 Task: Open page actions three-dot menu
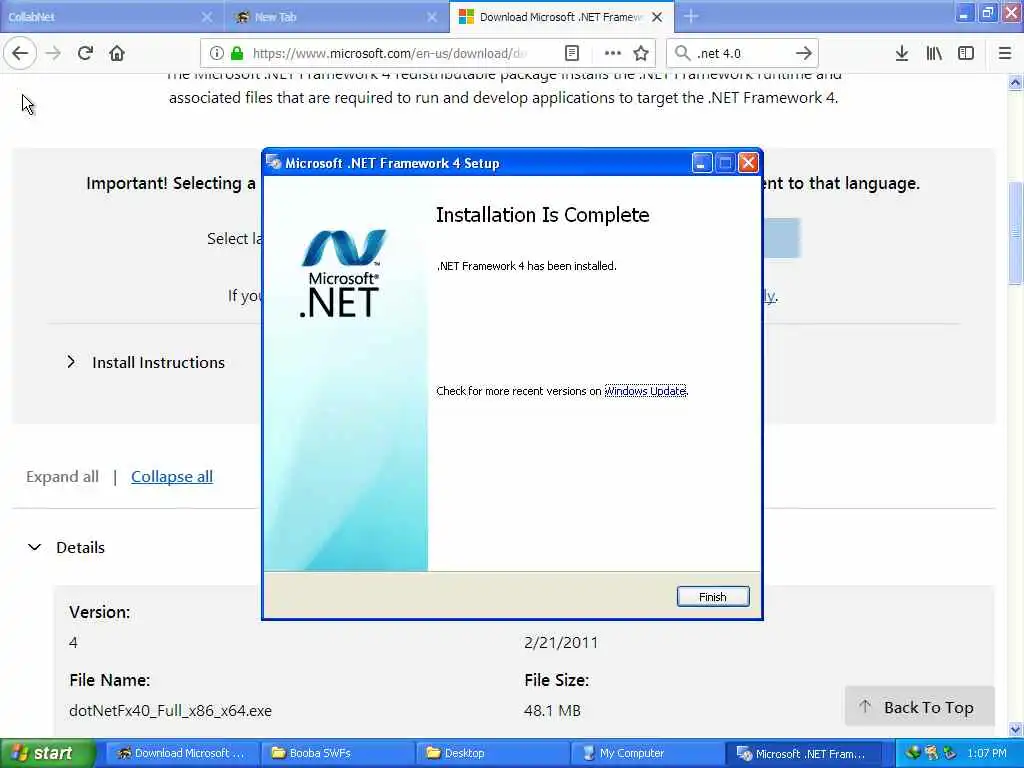click(x=613, y=53)
